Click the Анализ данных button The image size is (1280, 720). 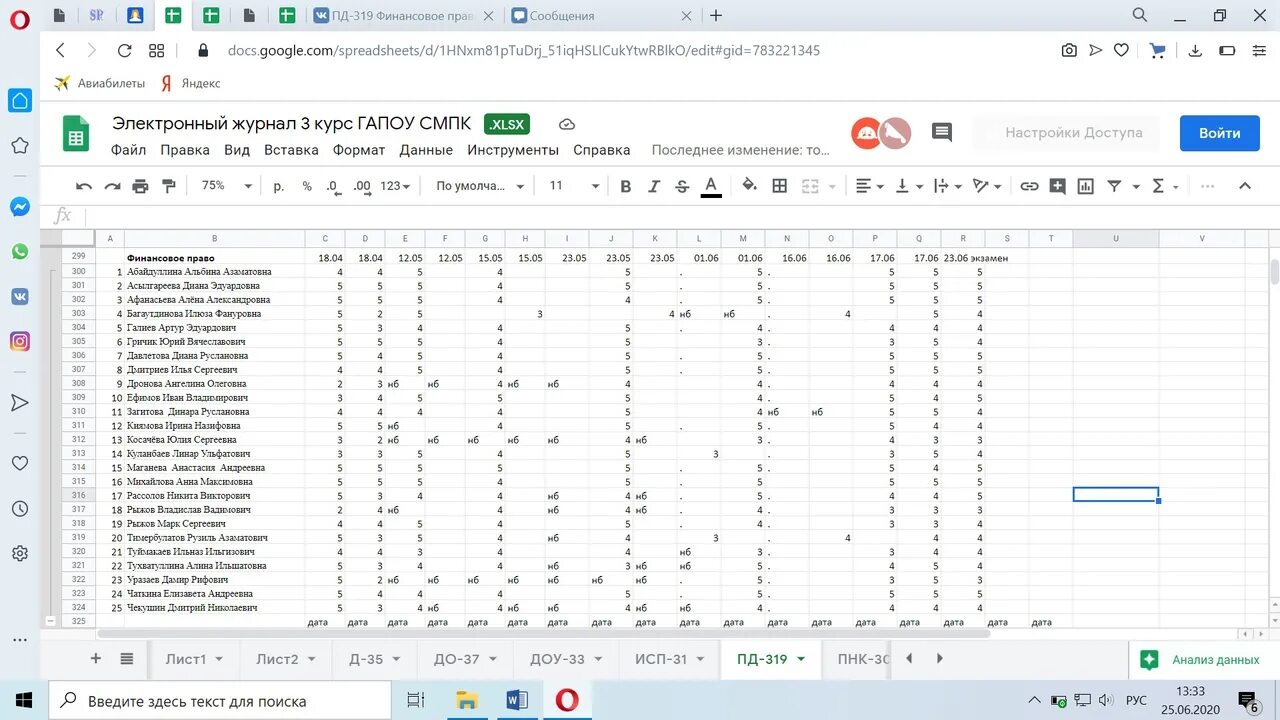coord(1200,660)
